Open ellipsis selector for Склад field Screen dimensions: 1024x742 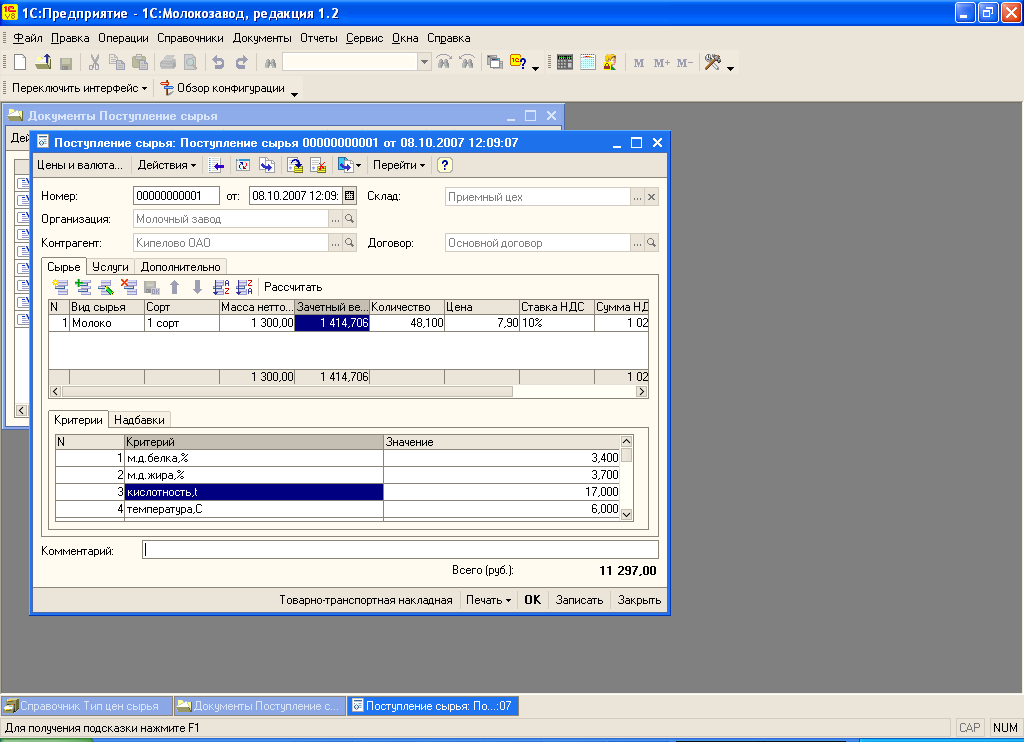click(637, 197)
